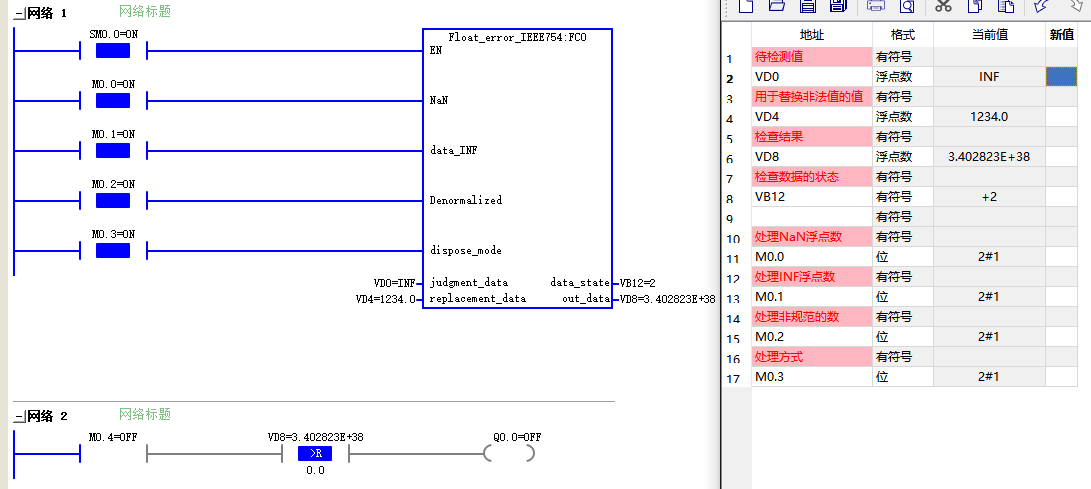Click the Save toolbar icon
The height and width of the screenshot is (489, 1091).
[807, 6]
